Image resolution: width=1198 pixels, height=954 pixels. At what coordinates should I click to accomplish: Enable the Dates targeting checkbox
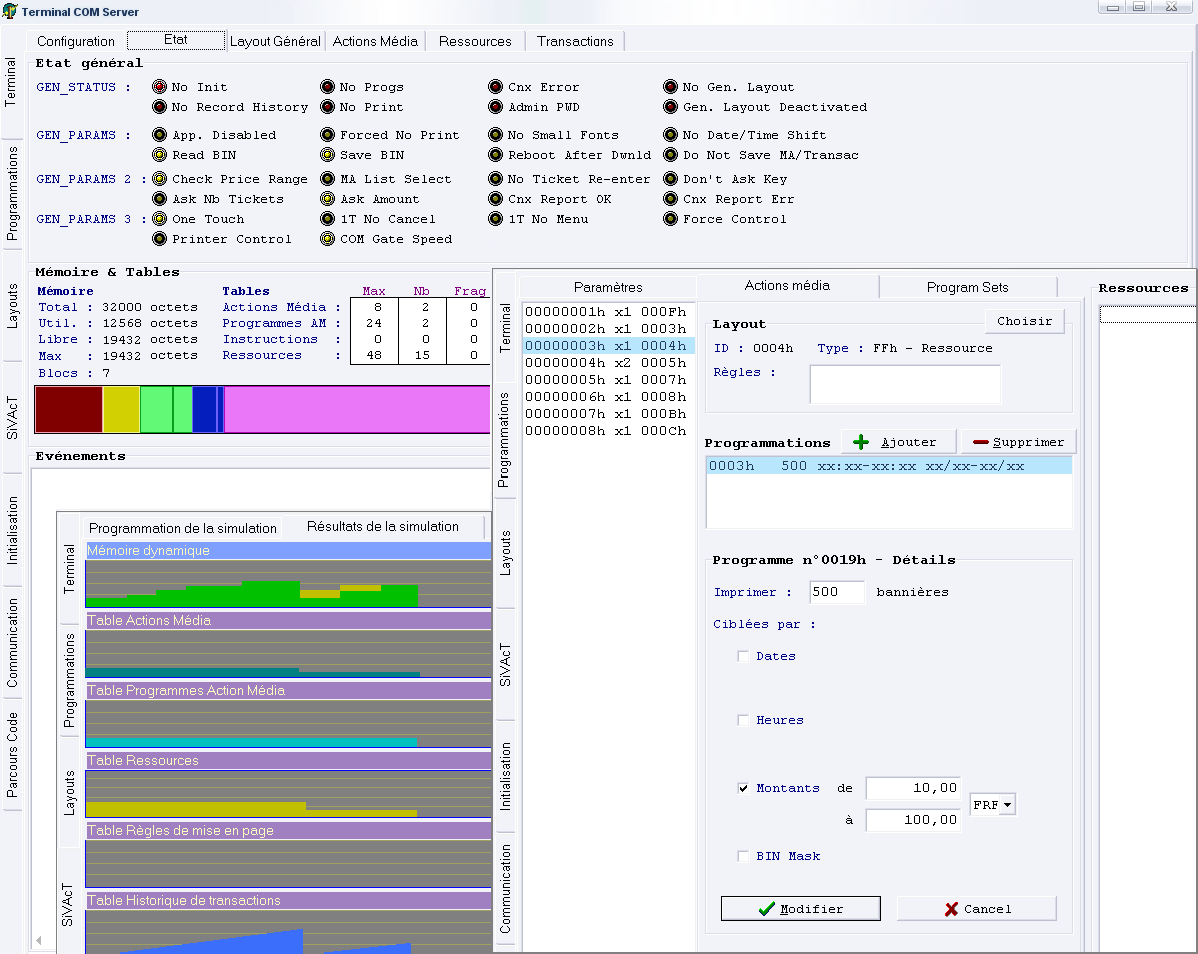743,656
